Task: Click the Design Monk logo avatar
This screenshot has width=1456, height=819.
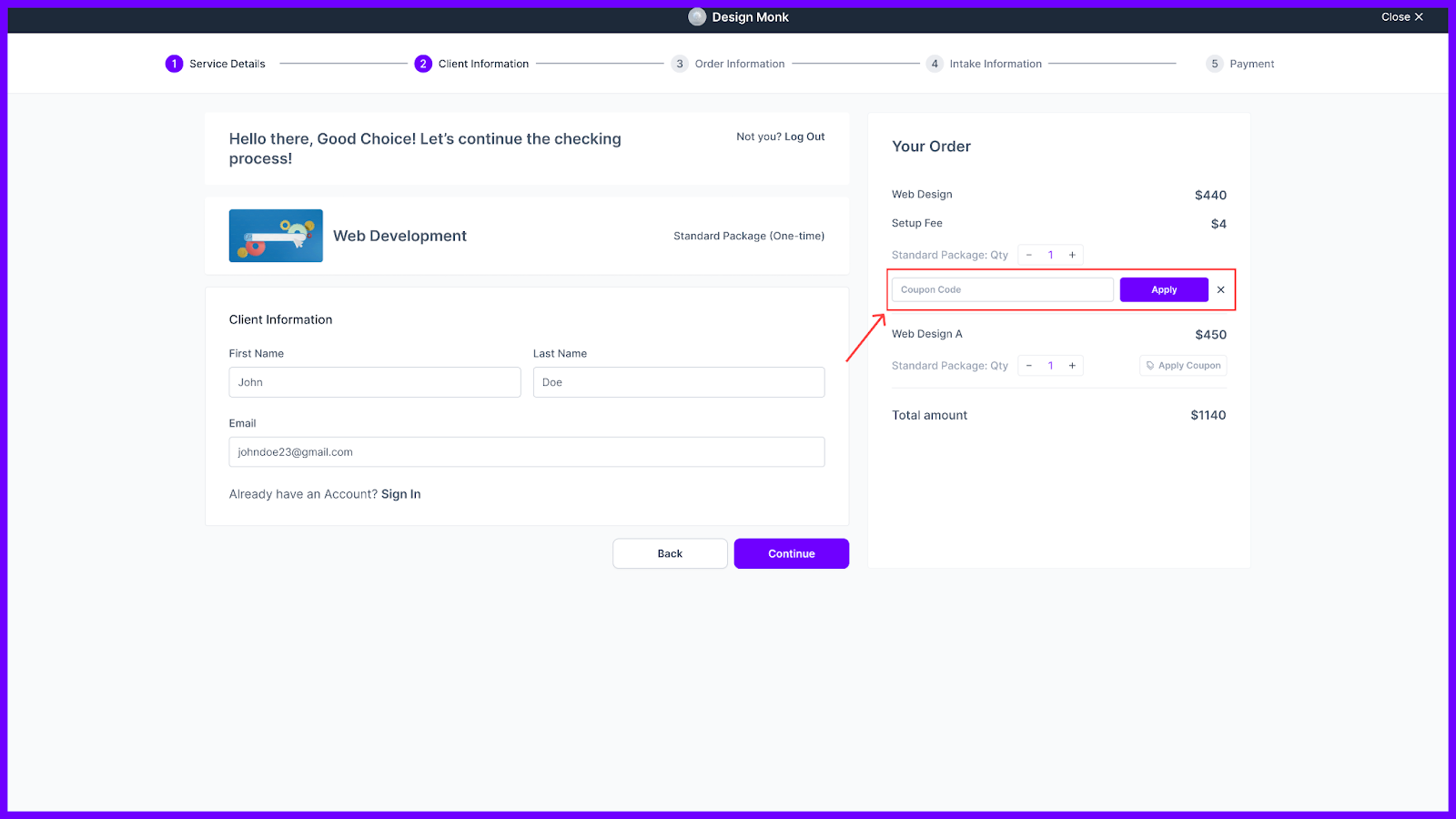Action: coord(697,17)
